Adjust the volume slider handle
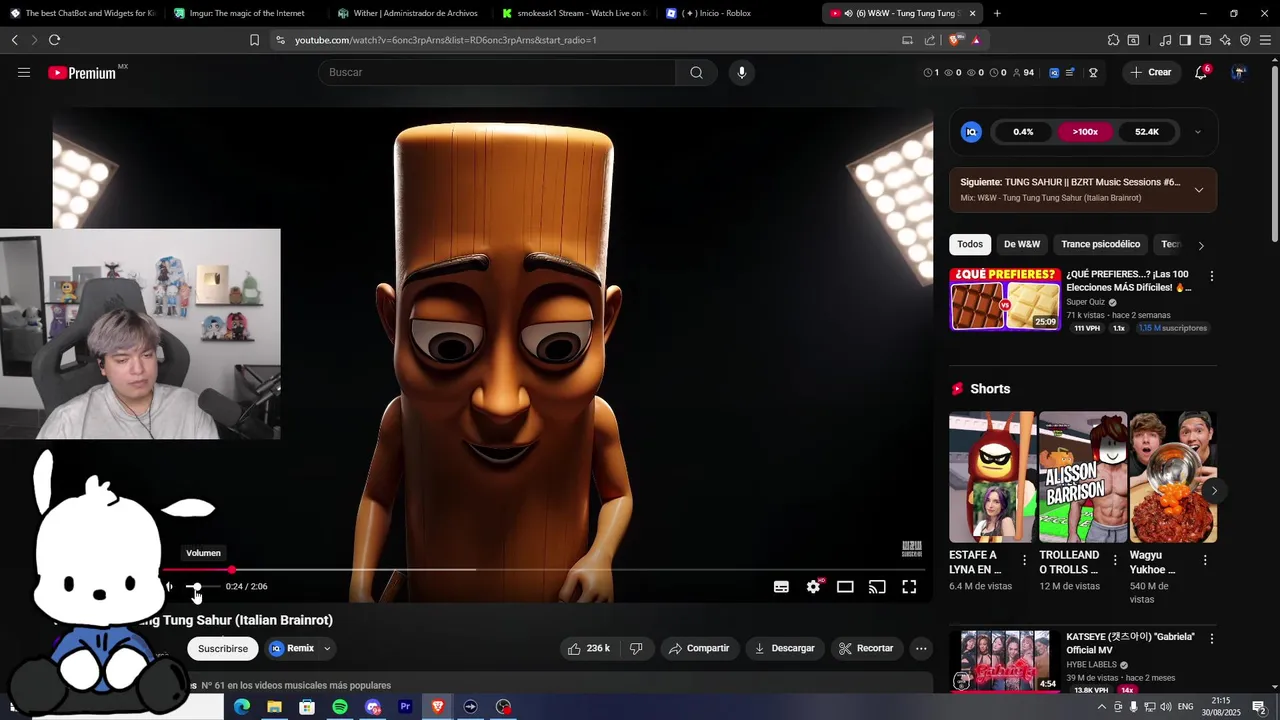 pos(196,587)
